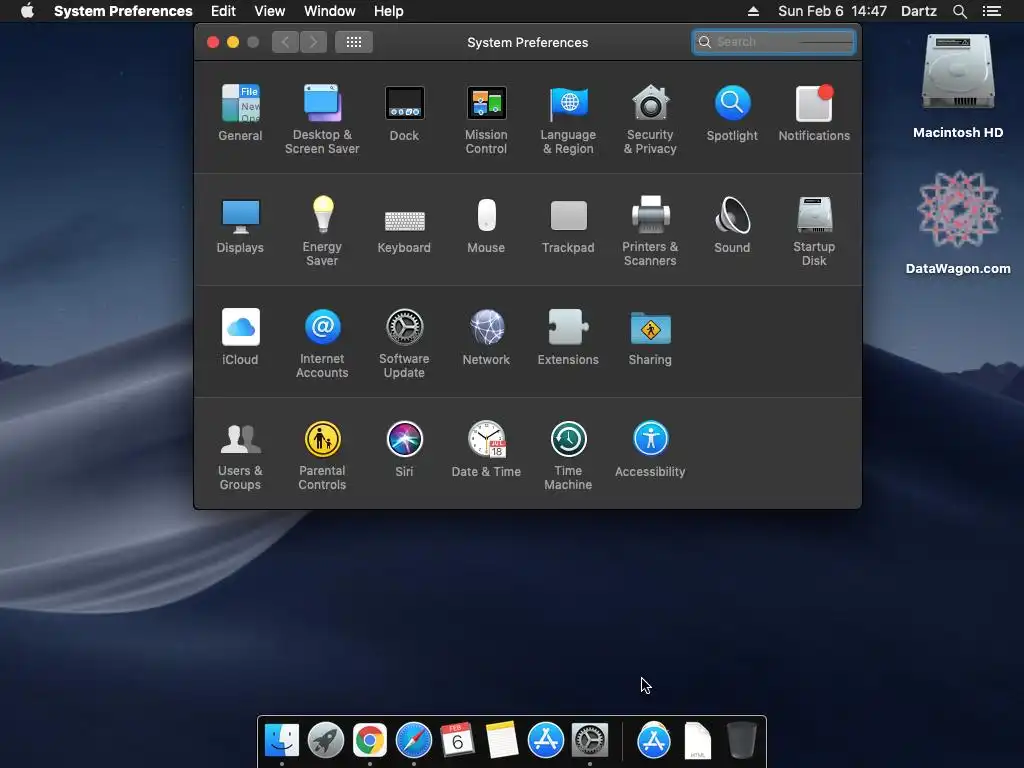This screenshot has width=1024, height=768.
Task: Open Accessibility preferences
Action: (x=650, y=449)
